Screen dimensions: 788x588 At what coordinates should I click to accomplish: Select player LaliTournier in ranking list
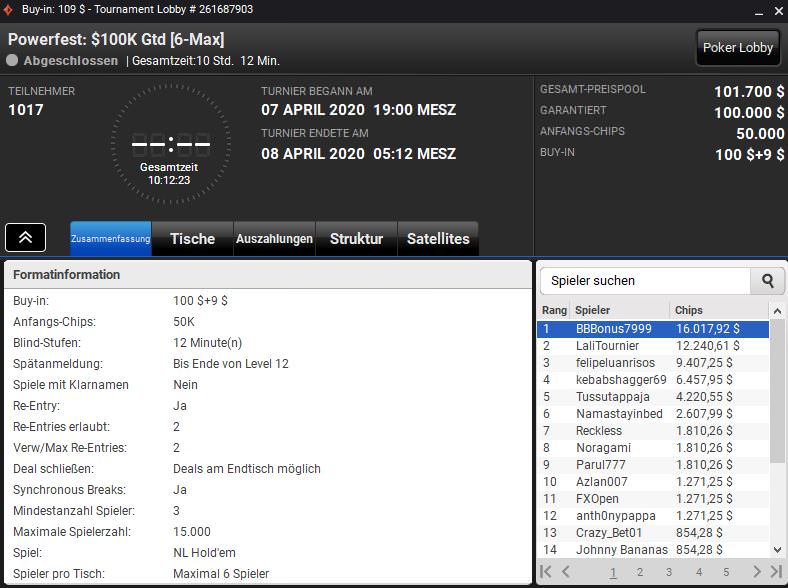607,346
